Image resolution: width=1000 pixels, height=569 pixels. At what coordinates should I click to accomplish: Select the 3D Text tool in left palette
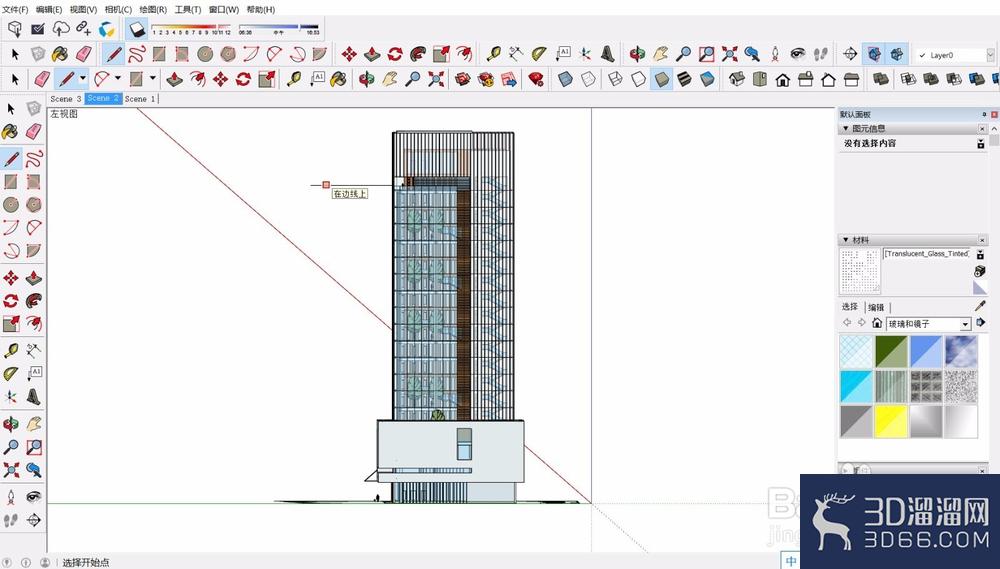click(34, 397)
